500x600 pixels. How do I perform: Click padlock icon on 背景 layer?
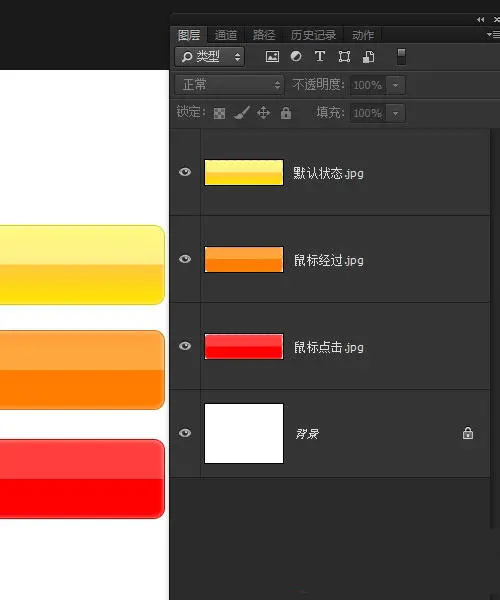467,433
